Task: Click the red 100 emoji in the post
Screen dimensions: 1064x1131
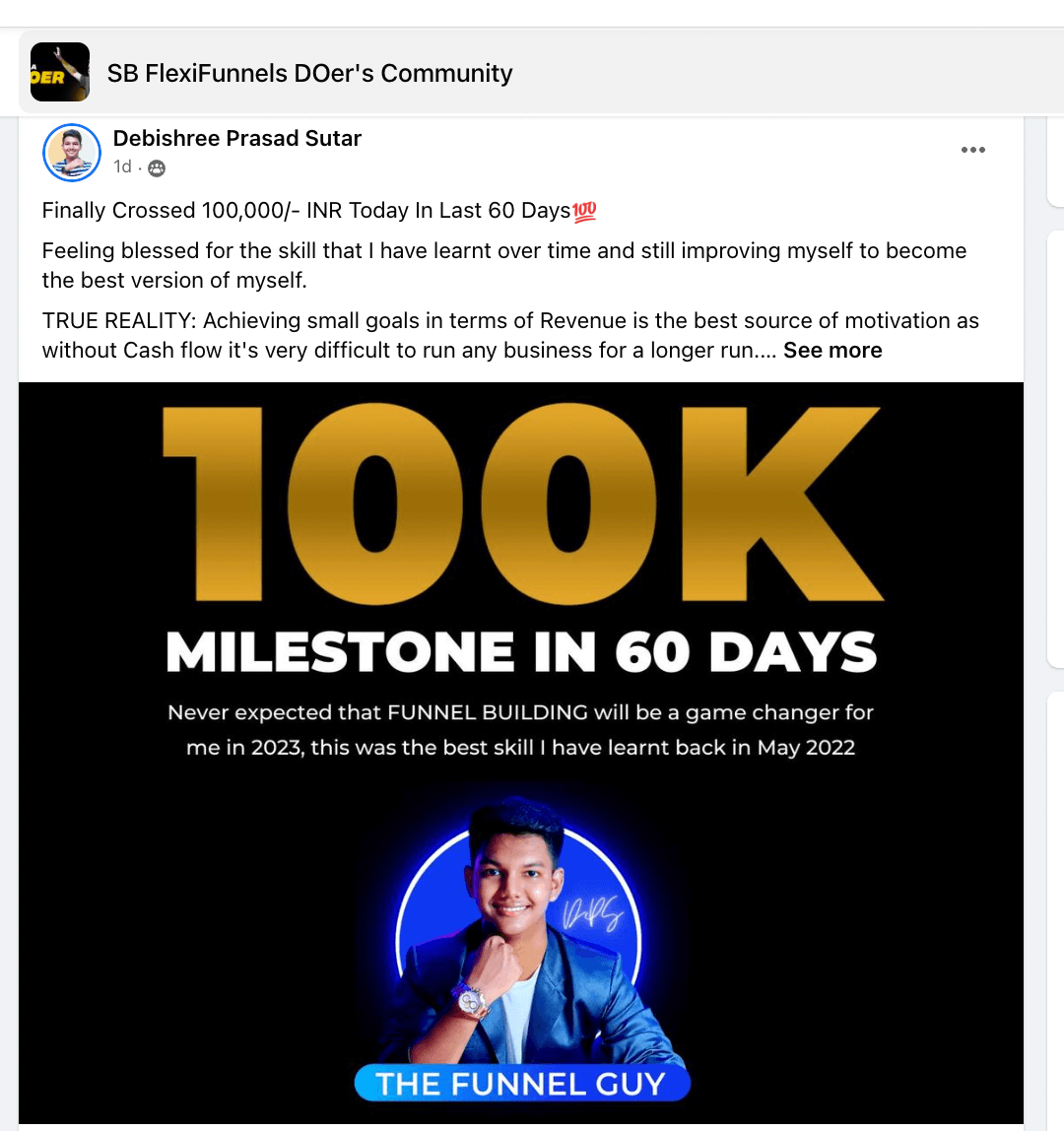Action: click(585, 211)
